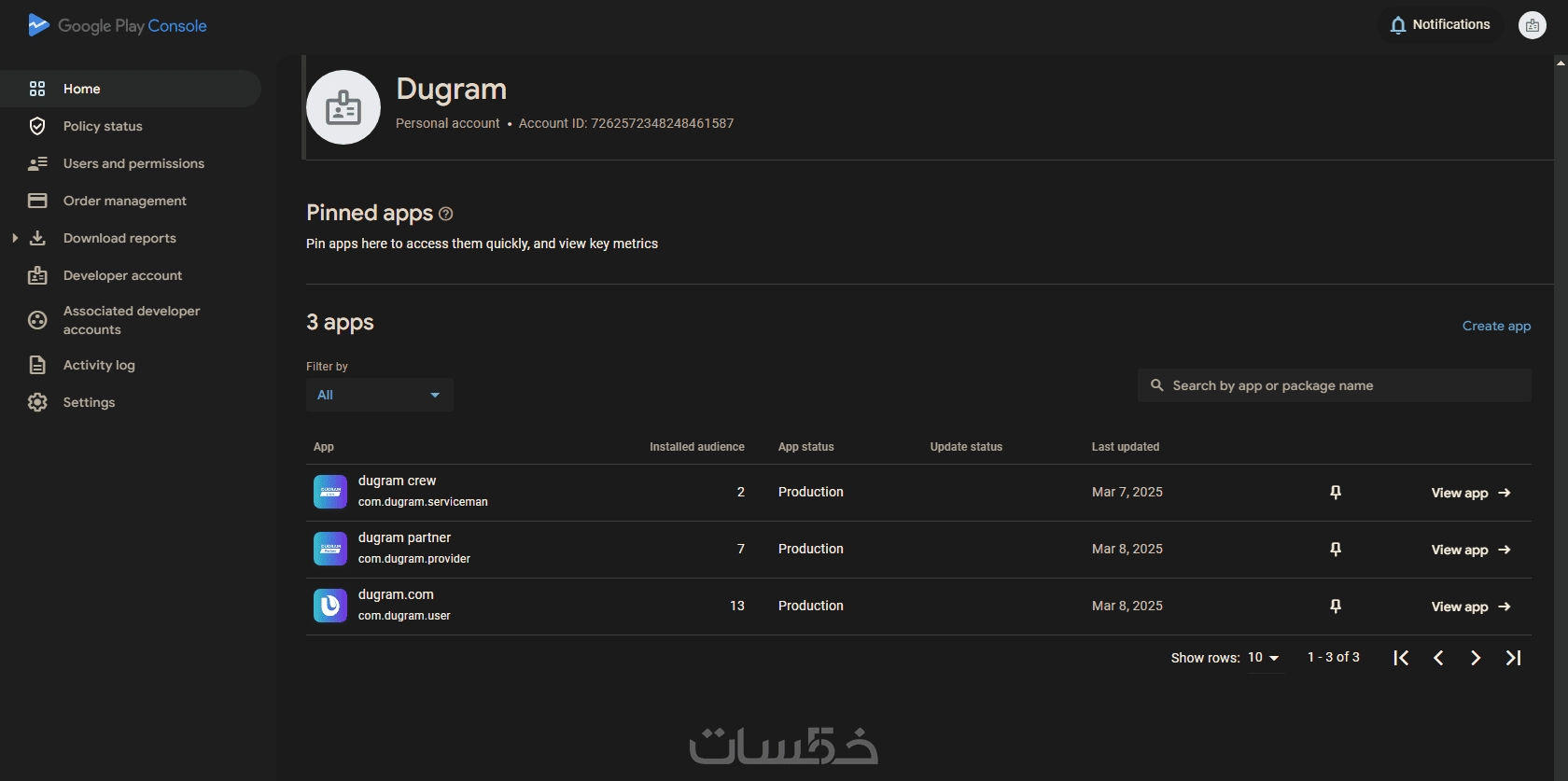Image resolution: width=1568 pixels, height=781 pixels.
Task: Open the Notifications bell
Action: (1439, 25)
